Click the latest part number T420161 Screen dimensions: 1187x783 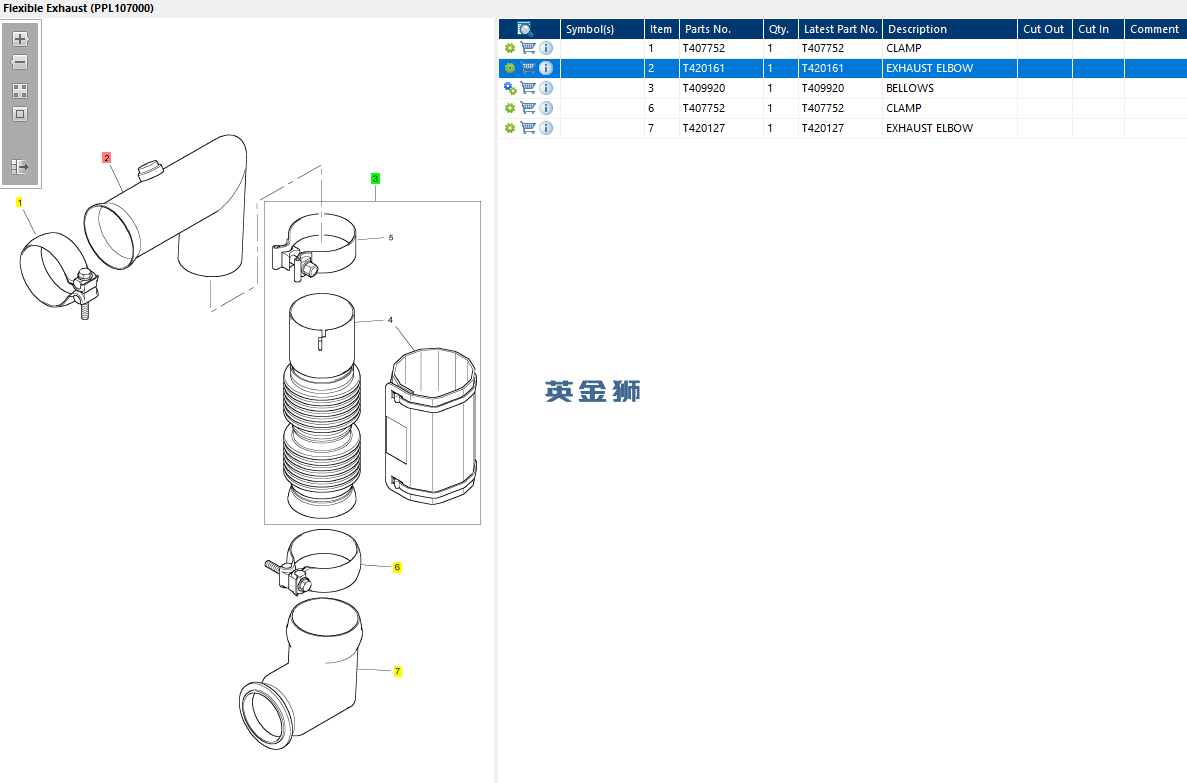tap(822, 68)
